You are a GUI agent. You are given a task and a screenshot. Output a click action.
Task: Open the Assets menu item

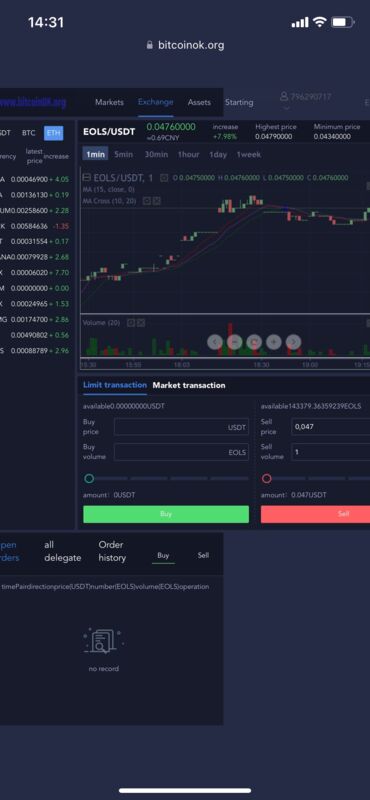[199, 102]
